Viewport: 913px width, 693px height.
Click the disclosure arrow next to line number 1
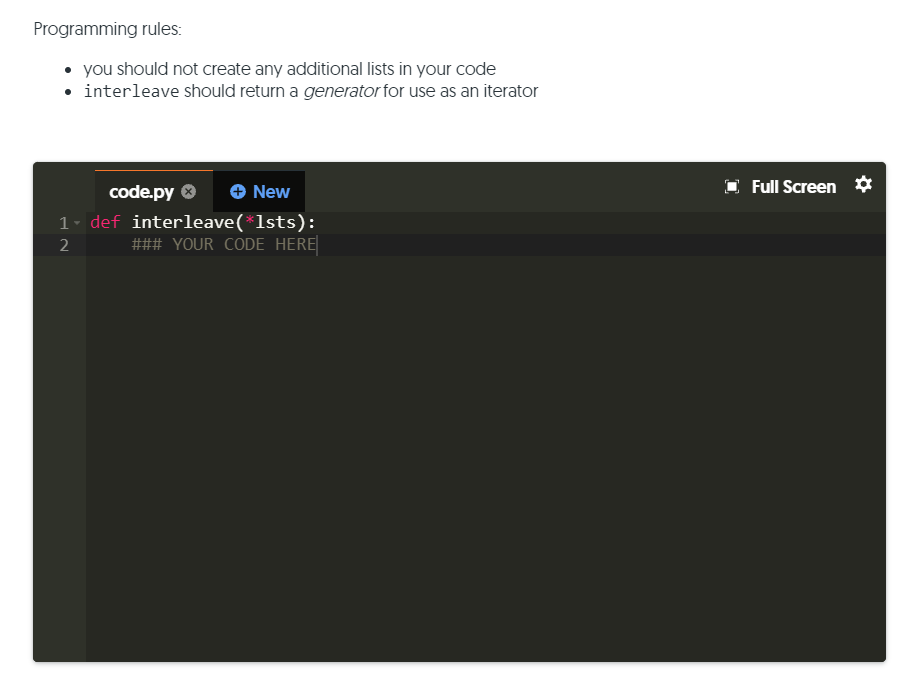pyautogui.click(x=77, y=222)
